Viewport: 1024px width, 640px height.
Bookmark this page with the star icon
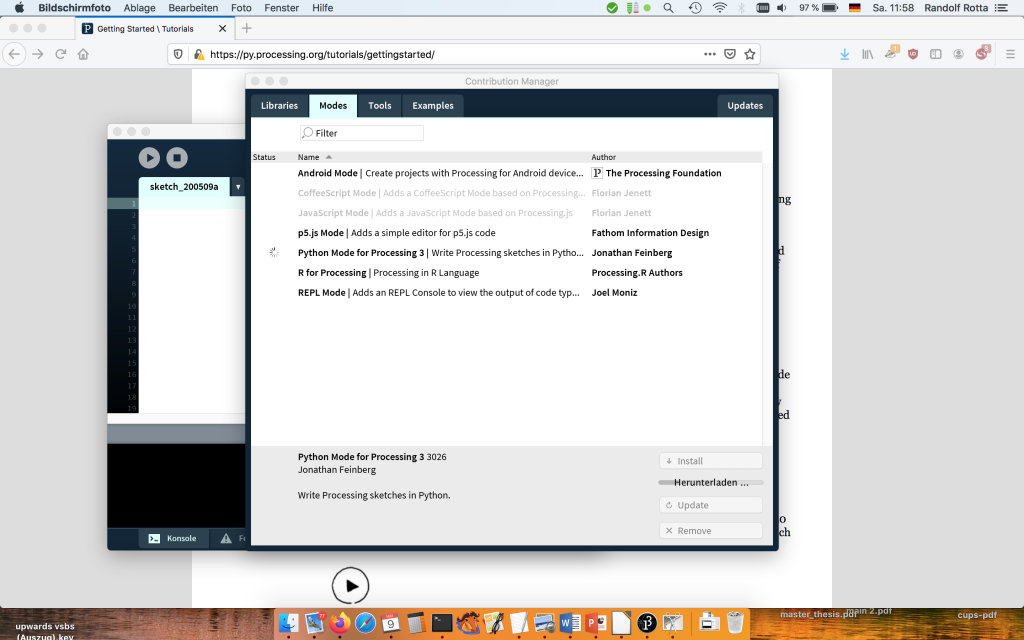pyautogui.click(x=750, y=54)
